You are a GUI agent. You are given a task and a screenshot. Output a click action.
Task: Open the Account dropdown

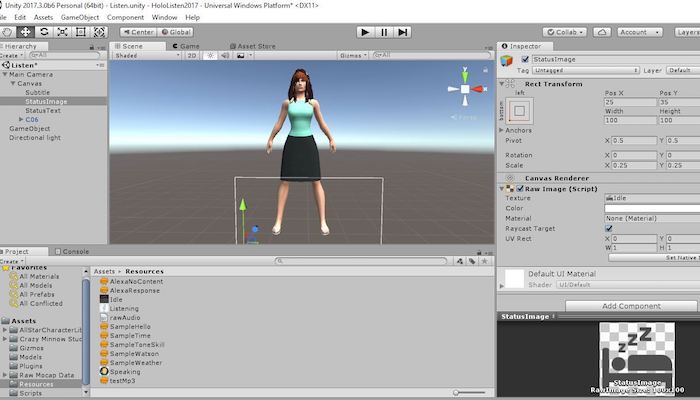point(640,32)
